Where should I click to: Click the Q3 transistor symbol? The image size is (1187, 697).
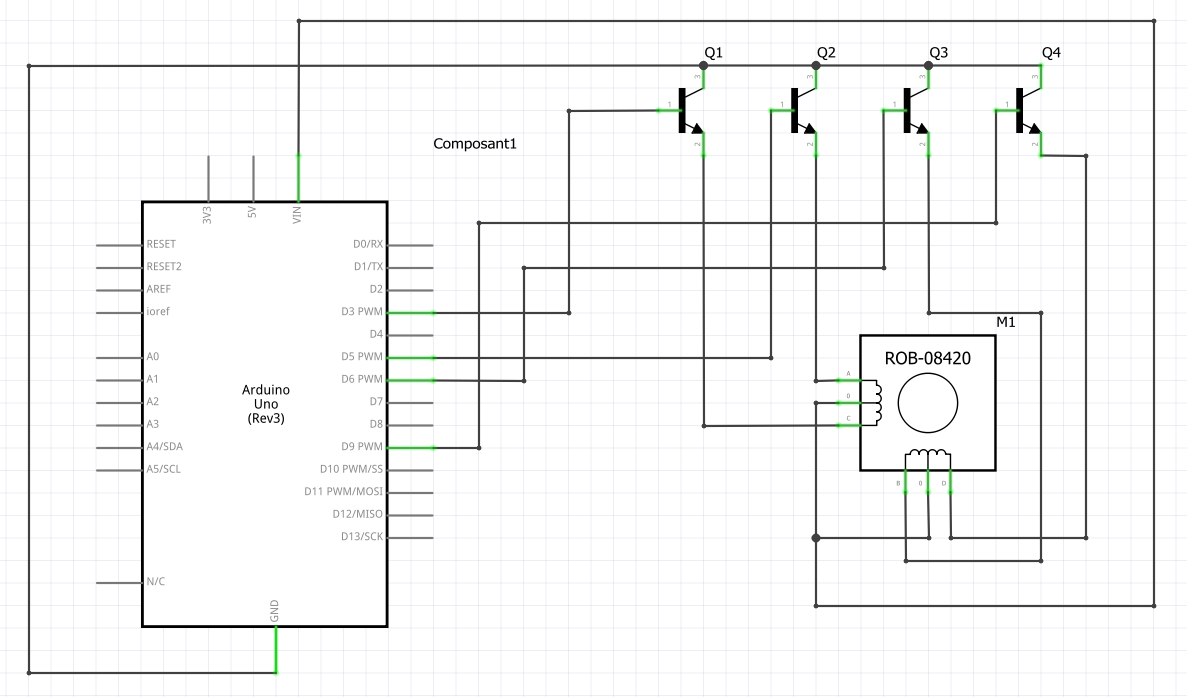point(912,110)
